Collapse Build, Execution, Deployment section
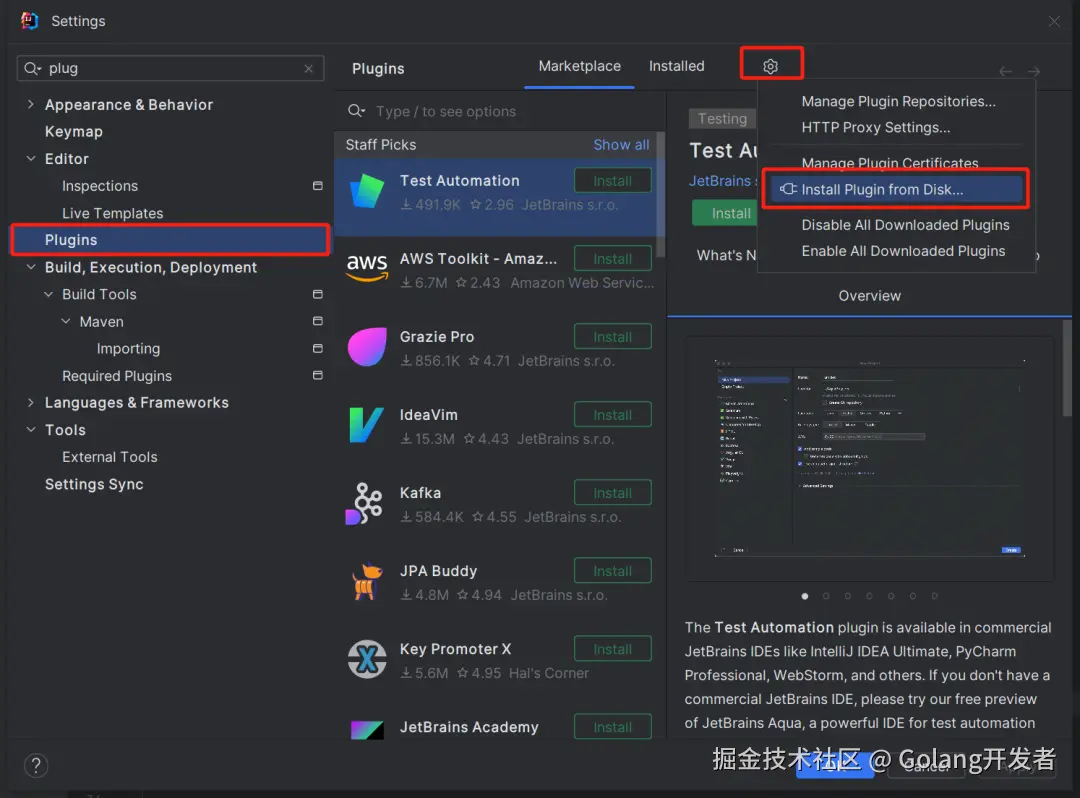 point(30,267)
